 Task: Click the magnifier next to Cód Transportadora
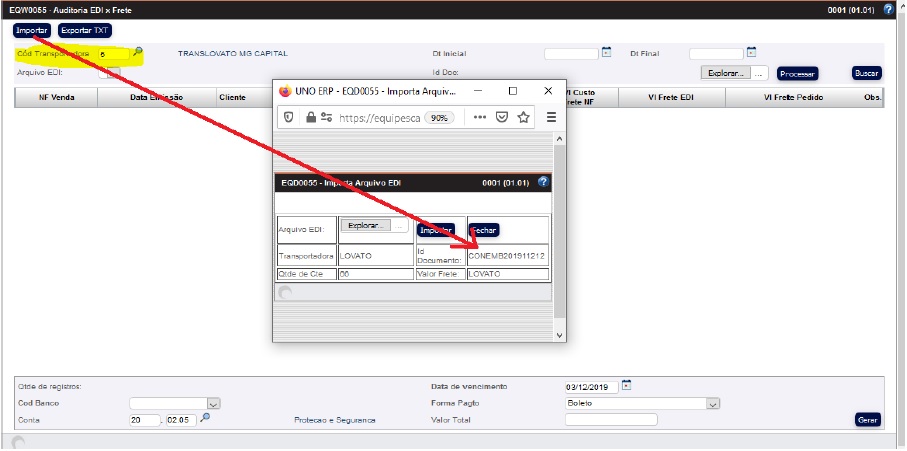point(138,52)
